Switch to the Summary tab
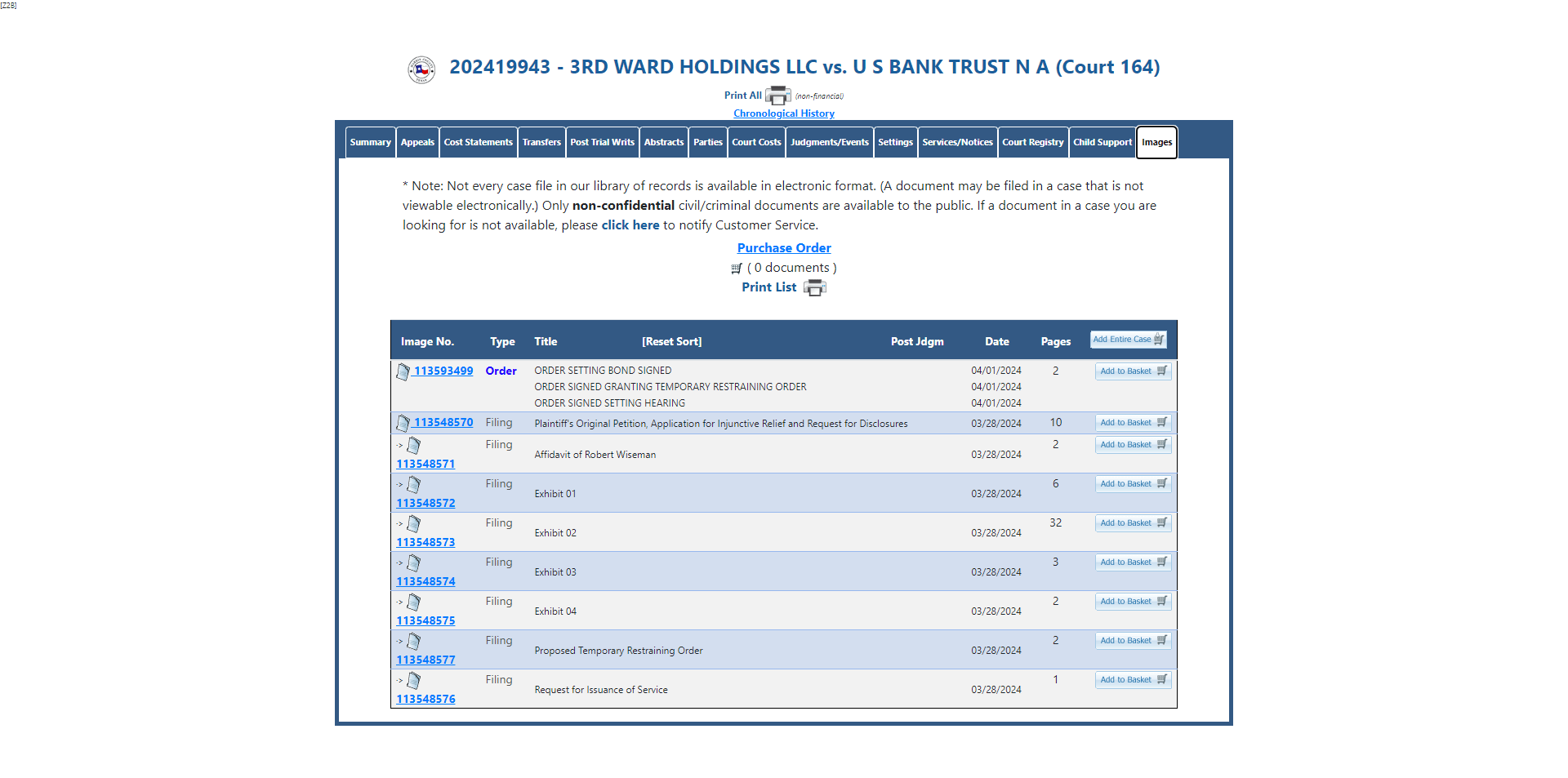1568x778 pixels. [371, 142]
